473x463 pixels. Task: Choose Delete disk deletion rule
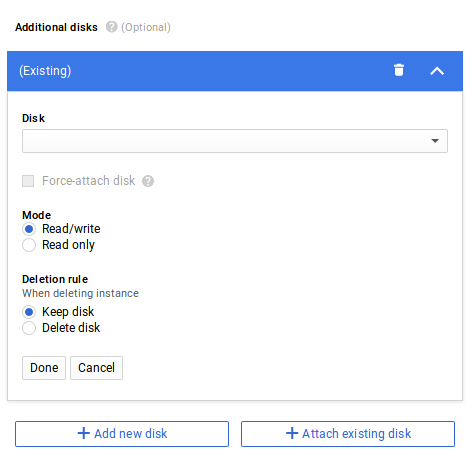tap(29, 328)
